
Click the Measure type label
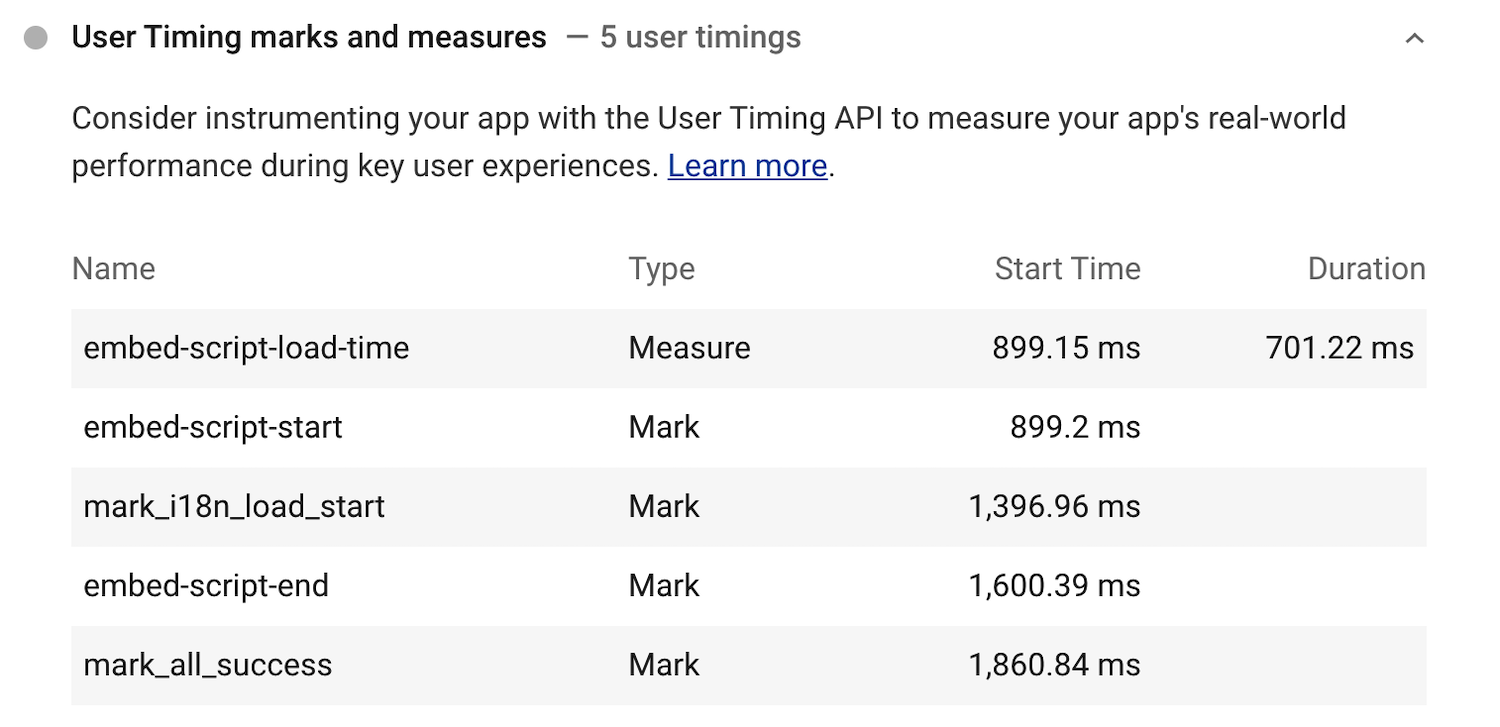[689, 347]
